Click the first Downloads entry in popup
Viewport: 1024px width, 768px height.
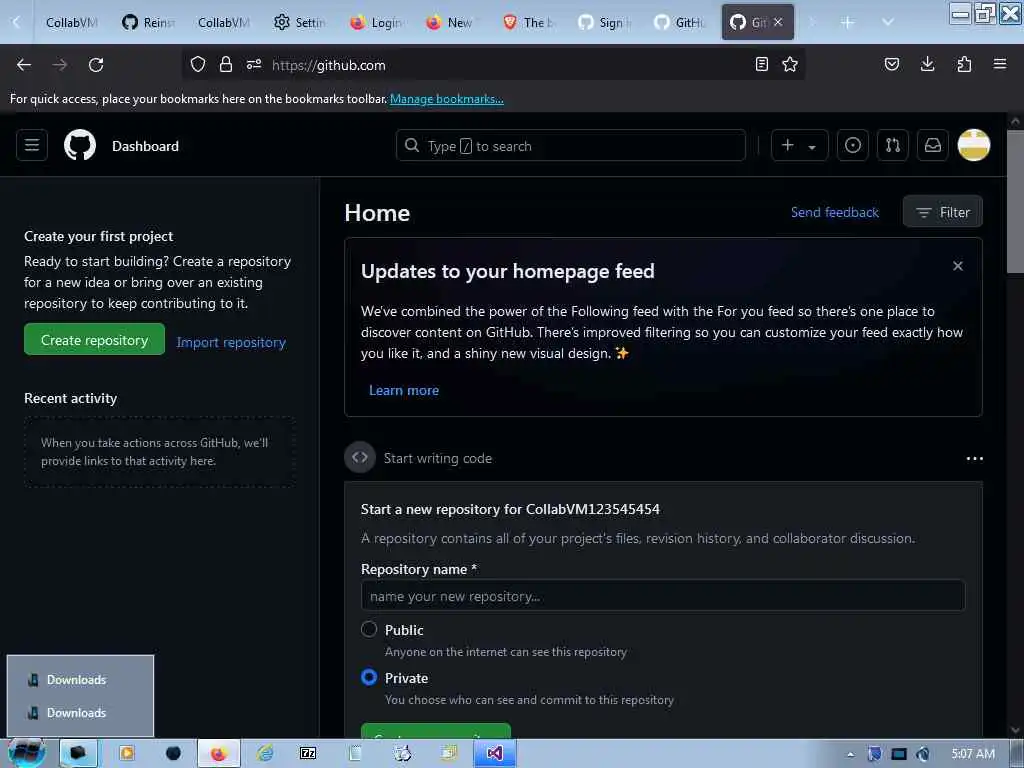(76, 680)
